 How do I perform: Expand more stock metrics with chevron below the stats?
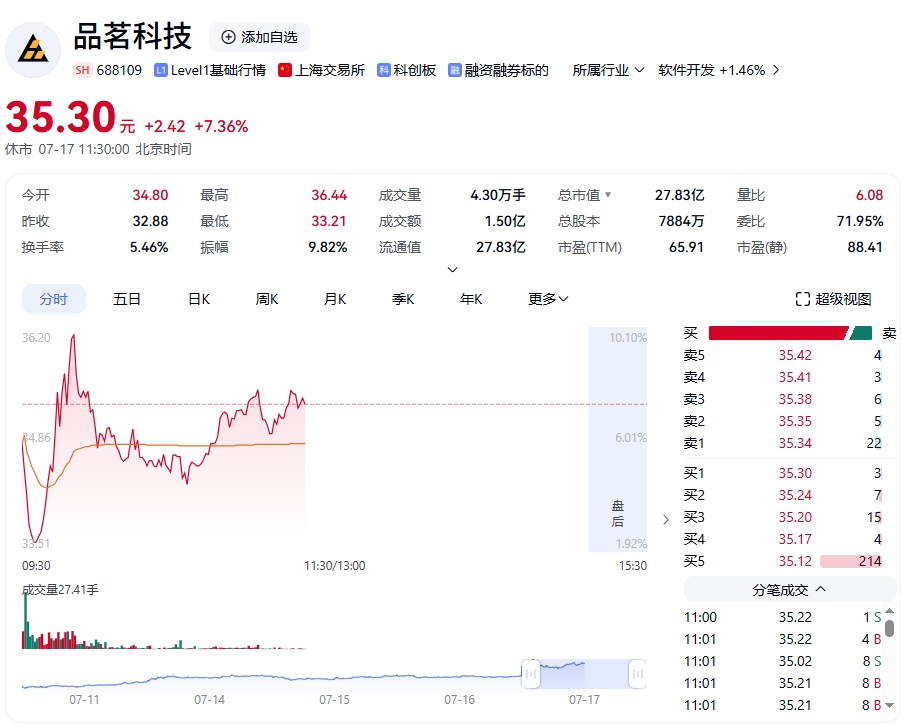pos(452,269)
